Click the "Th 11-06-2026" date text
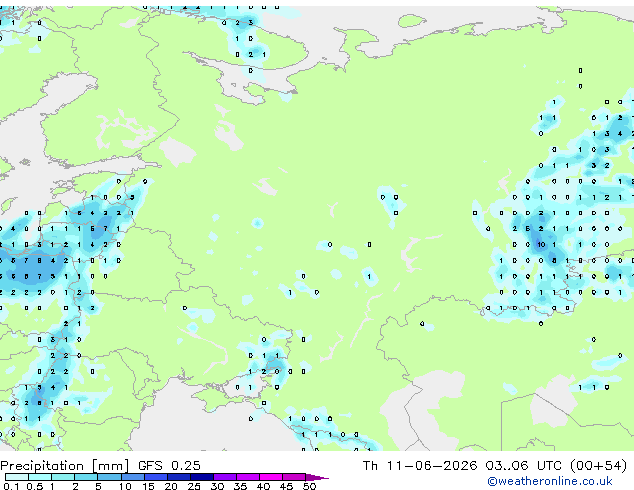The width and height of the screenshot is (634, 490). [420, 465]
